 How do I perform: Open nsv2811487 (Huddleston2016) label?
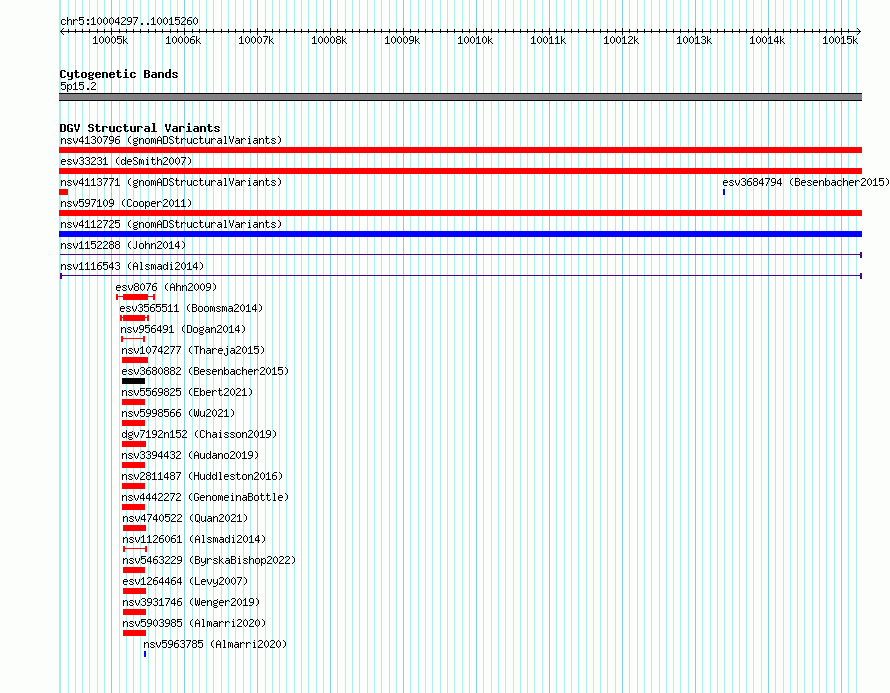click(x=202, y=476)
